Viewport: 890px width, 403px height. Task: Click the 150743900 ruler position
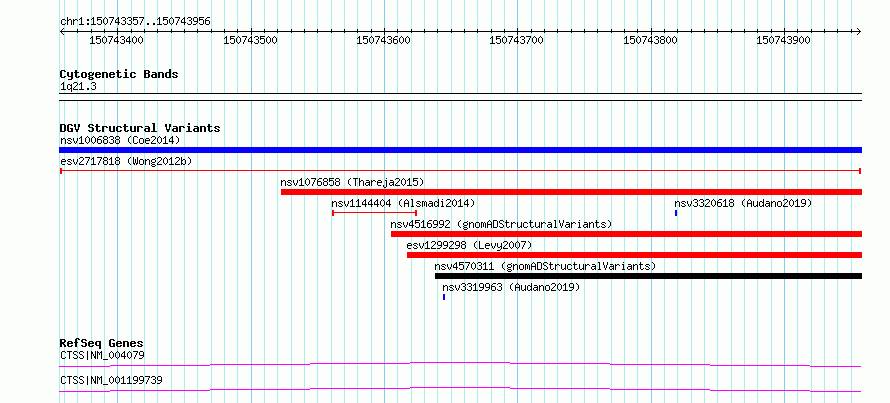coord(784,40)
